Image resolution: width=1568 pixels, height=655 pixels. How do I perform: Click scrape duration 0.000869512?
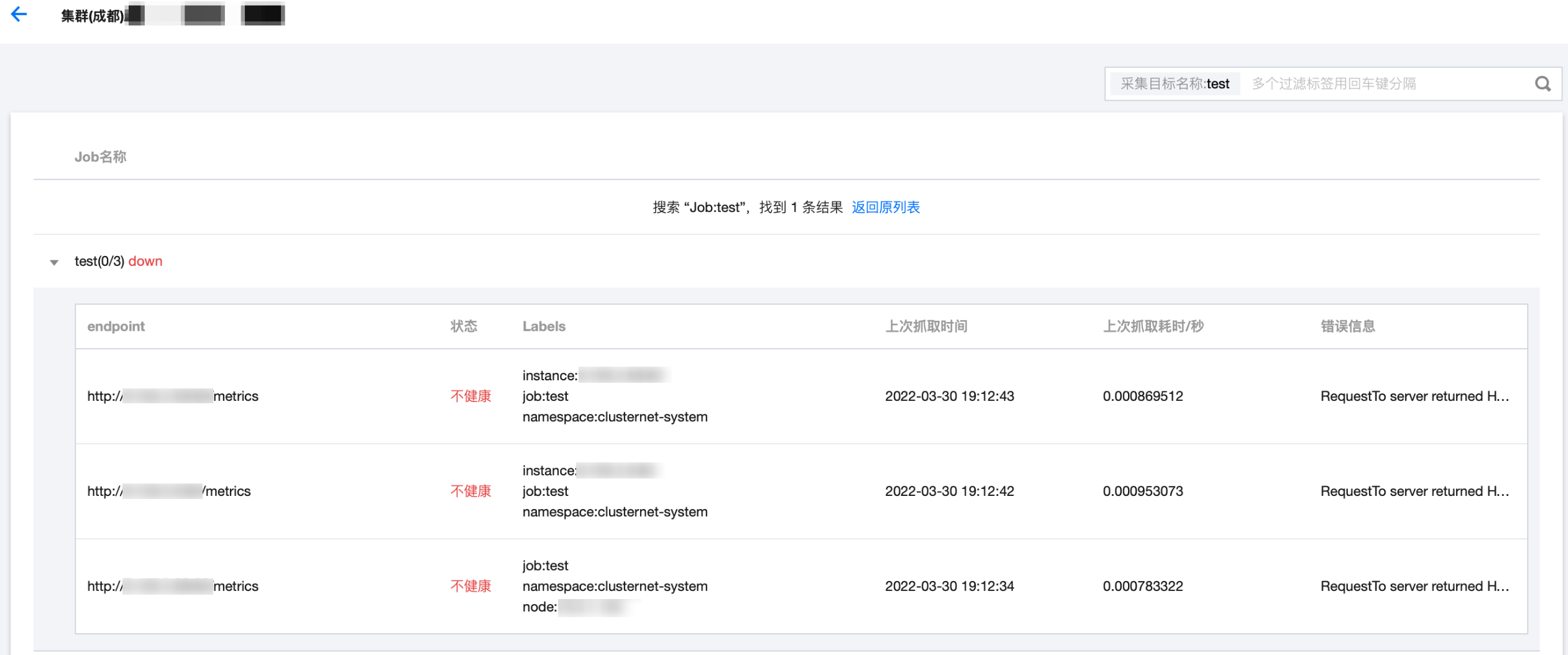(x=1142, y=396)
